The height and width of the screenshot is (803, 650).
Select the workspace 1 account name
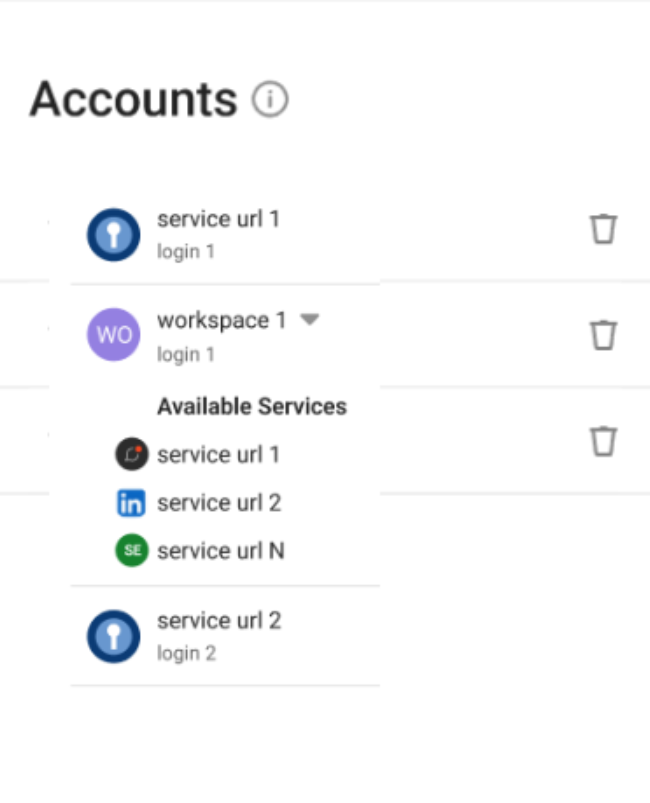pyautogui.click(x=221, y=321)
